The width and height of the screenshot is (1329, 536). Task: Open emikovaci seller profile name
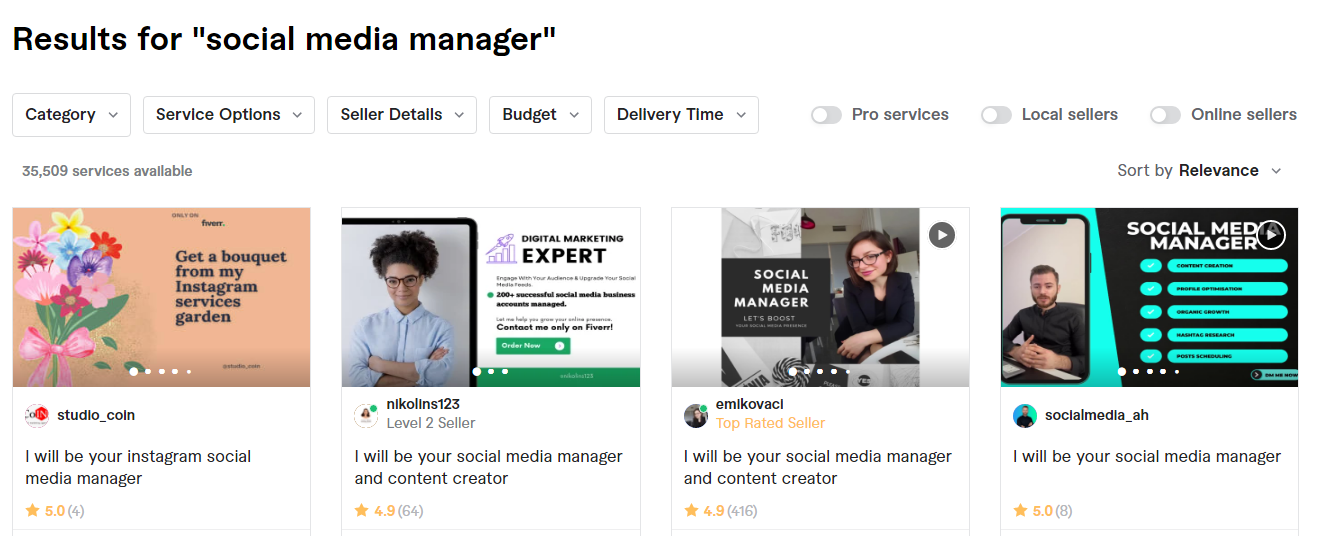[x=750, y=404]
